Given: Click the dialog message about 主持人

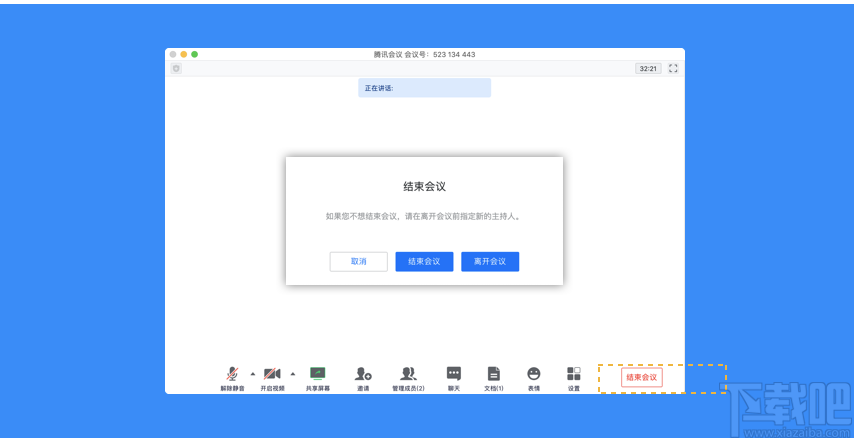Looking at the screenshot, I should click(x=424, y=216).
